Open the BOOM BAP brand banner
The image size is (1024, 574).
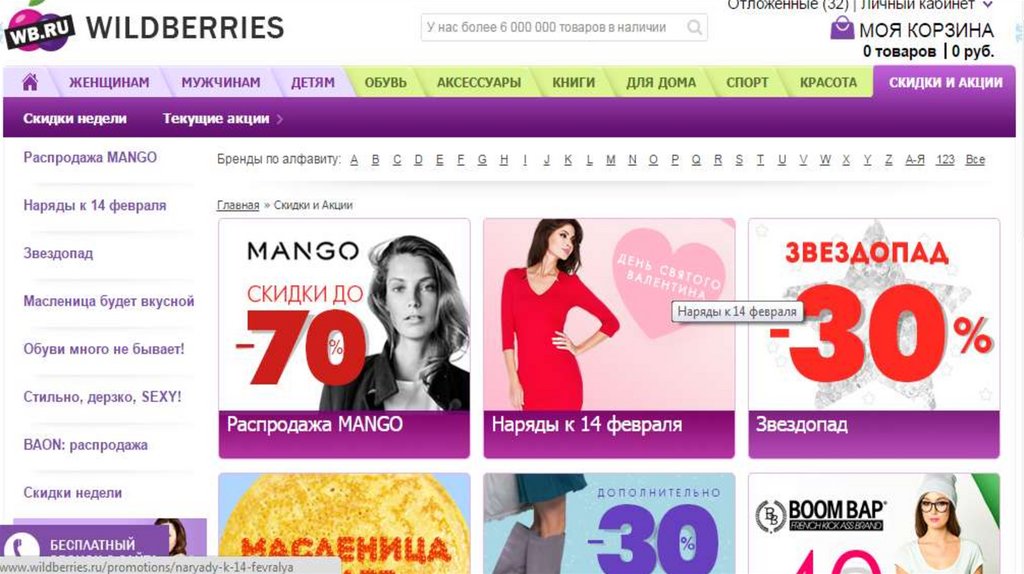[874, 524]
